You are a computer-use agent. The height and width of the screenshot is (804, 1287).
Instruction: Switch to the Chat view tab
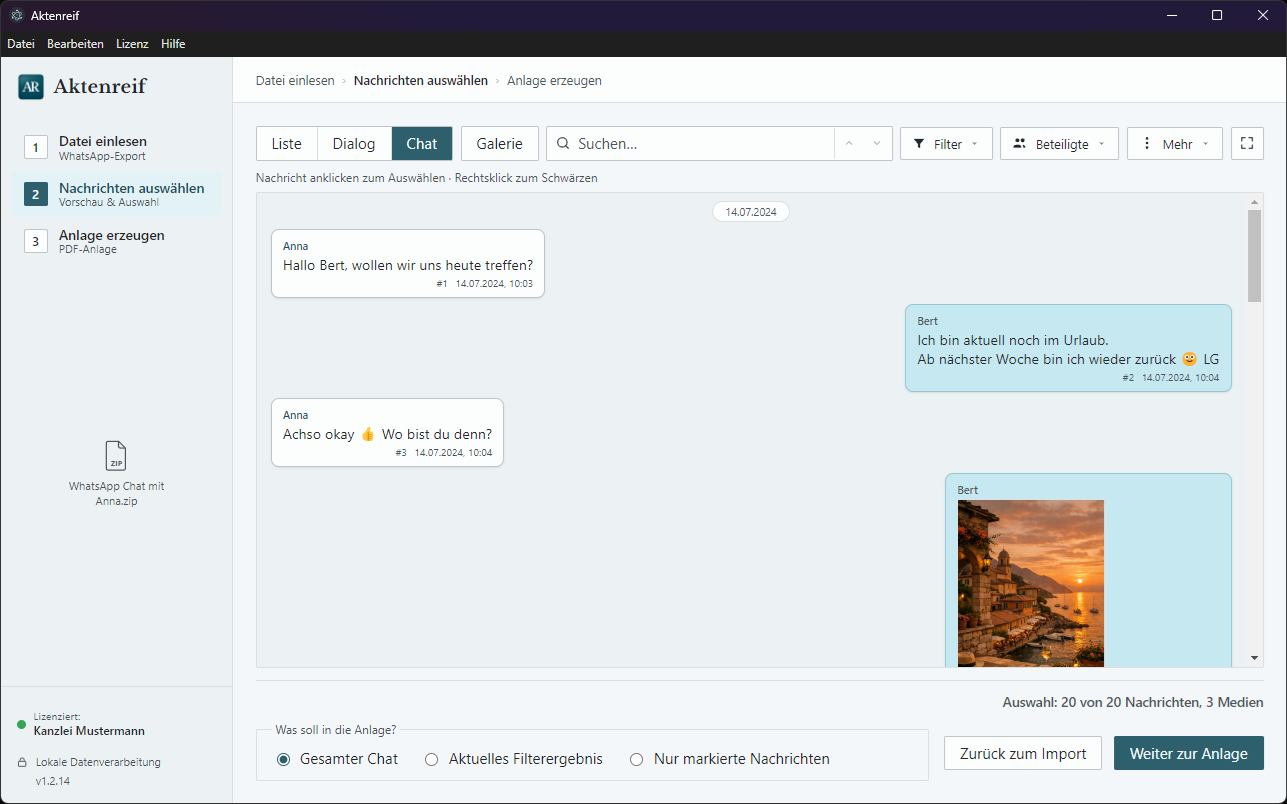(422, 144)
